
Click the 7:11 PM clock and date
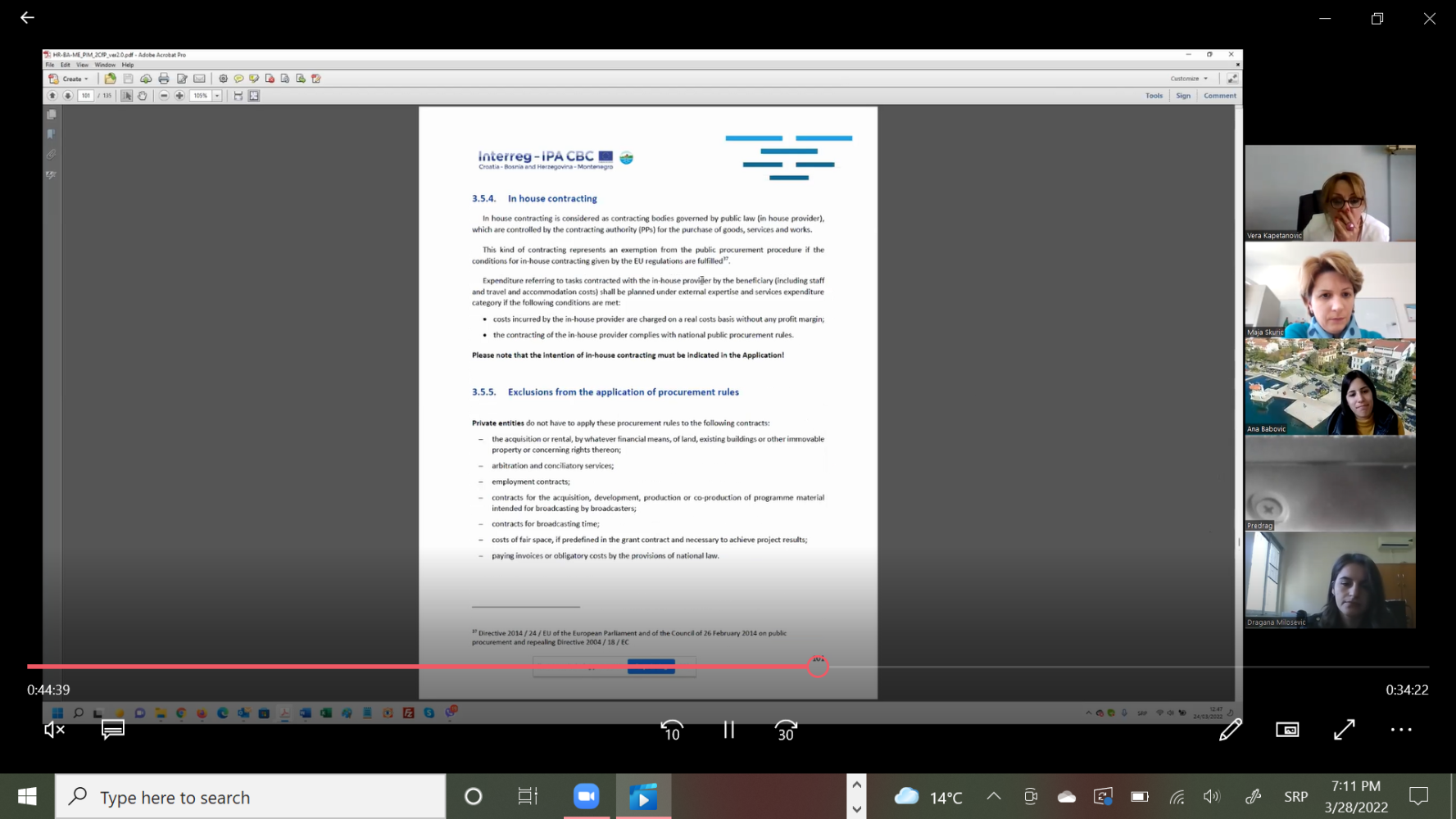(1356, 796)
